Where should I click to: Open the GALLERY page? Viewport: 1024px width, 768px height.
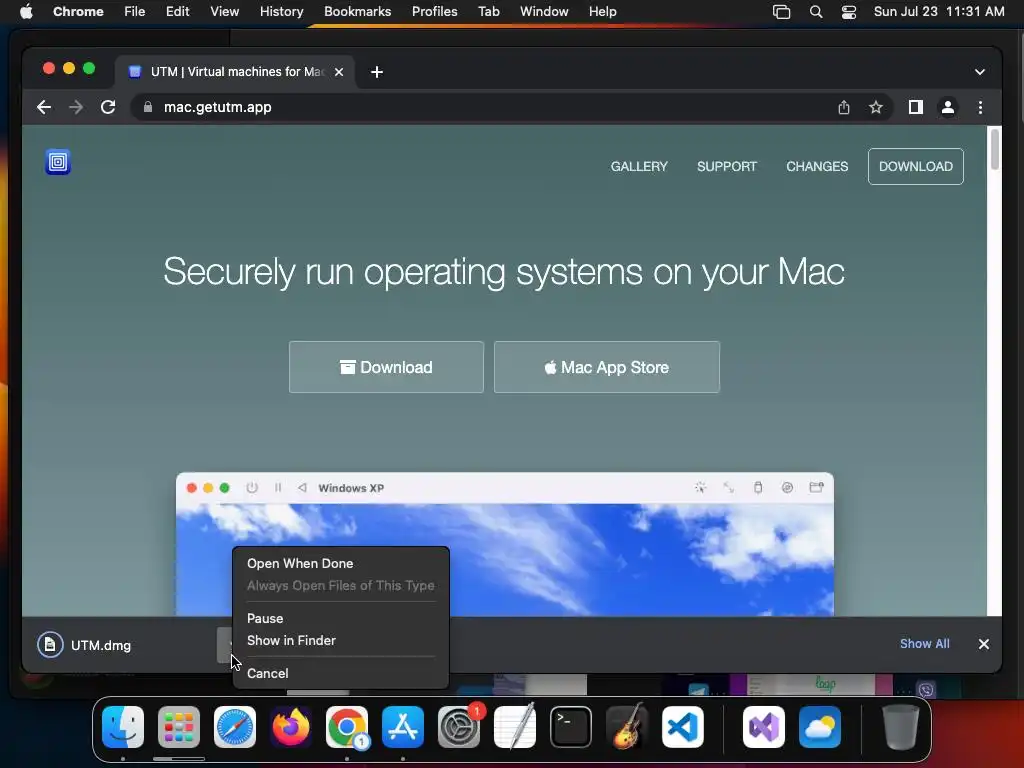pos(639,167)
